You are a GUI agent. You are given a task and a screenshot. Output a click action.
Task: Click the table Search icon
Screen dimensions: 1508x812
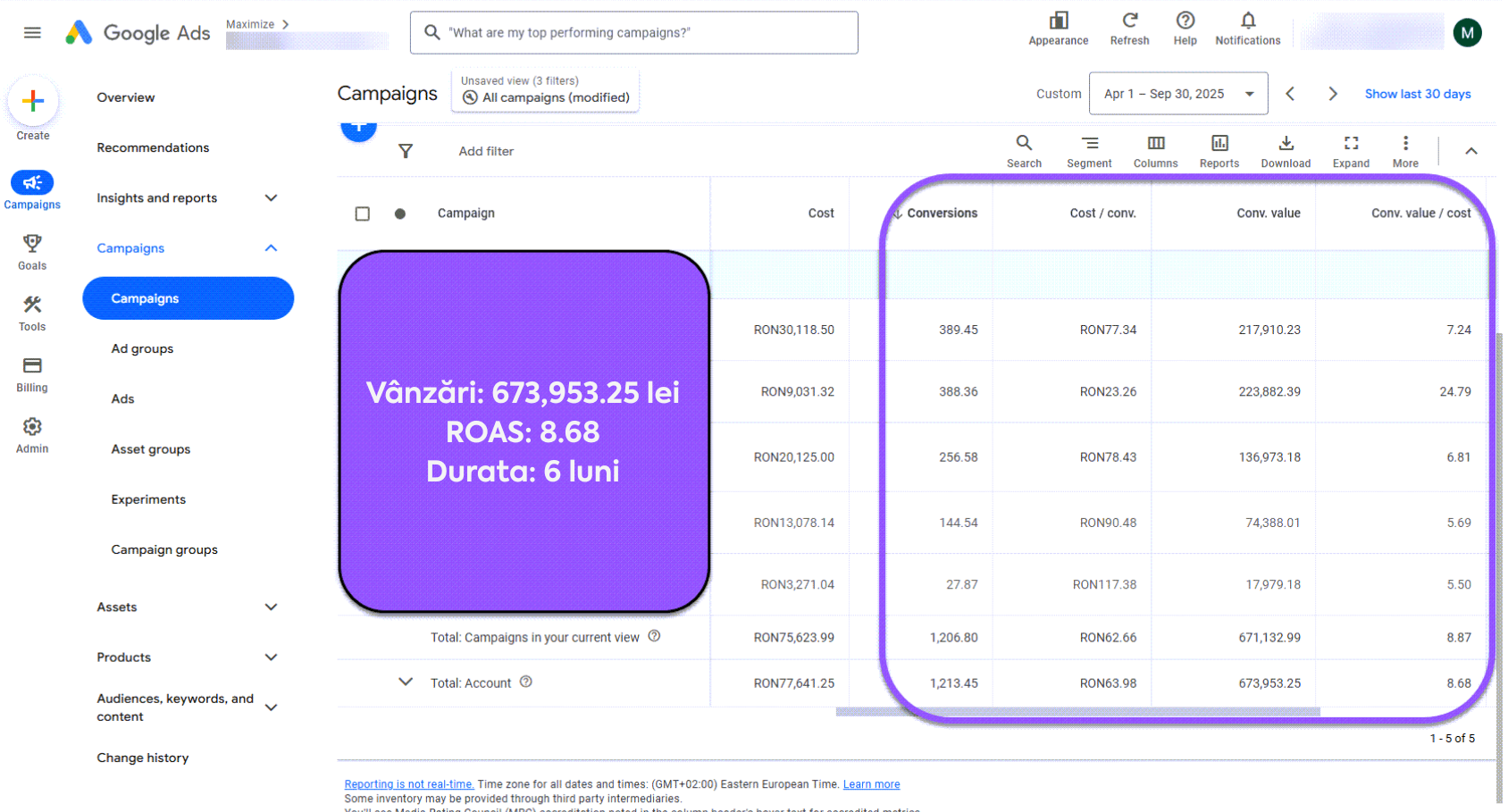[1024, 143]
